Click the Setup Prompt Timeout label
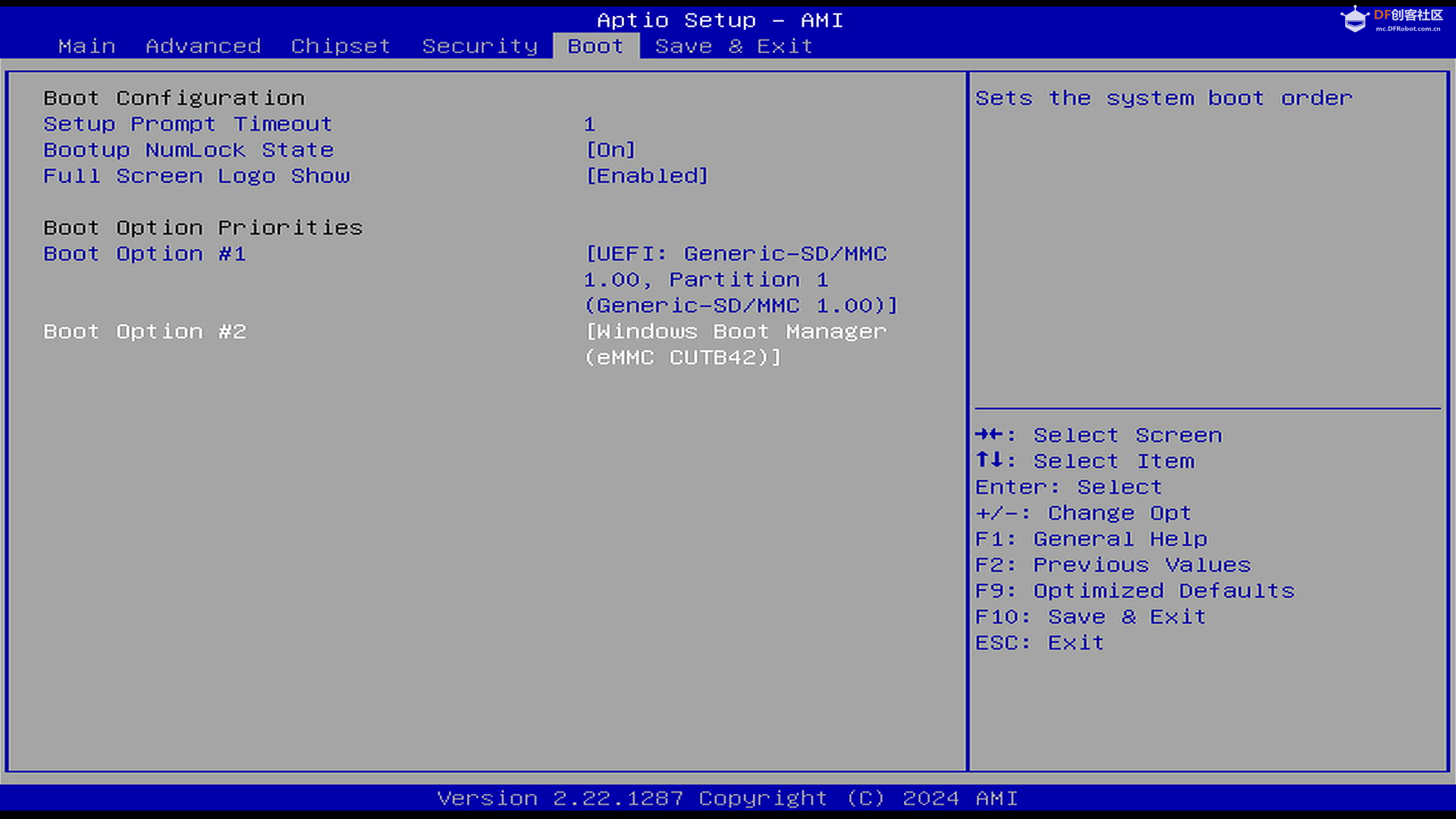 187,124
